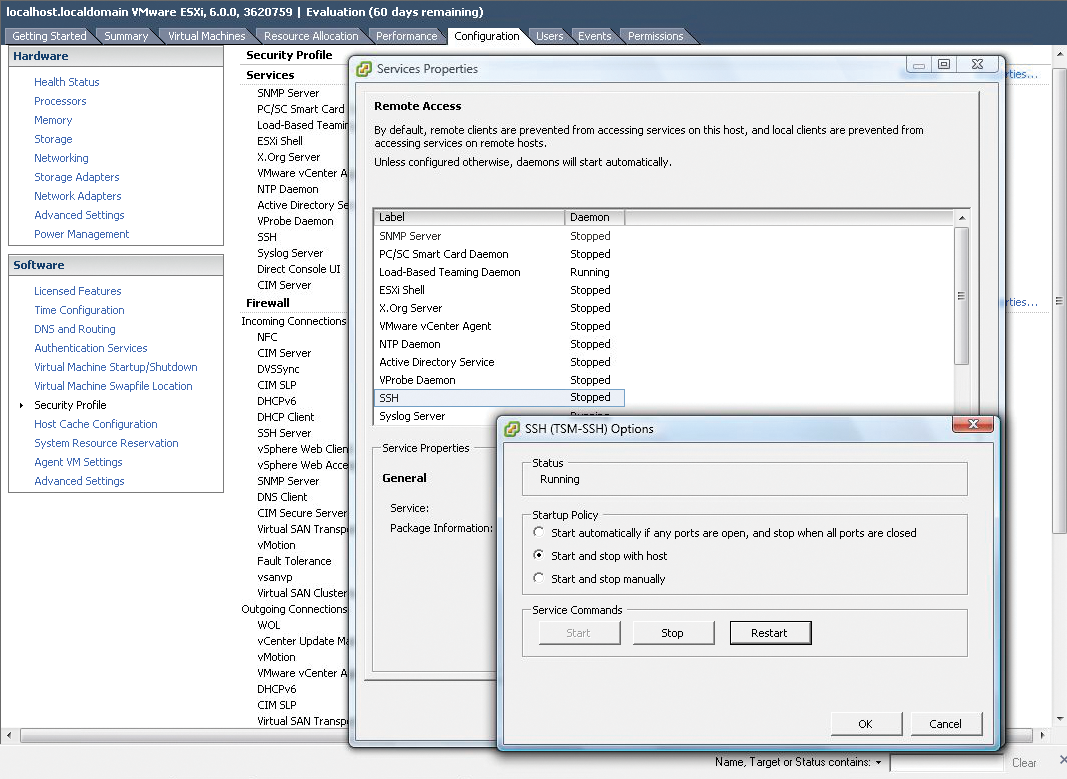Image resolution: width=1067 pixels, height=779 pixels.
Task: Select VMware vCenter Agent row
Action: click(499, 326)
